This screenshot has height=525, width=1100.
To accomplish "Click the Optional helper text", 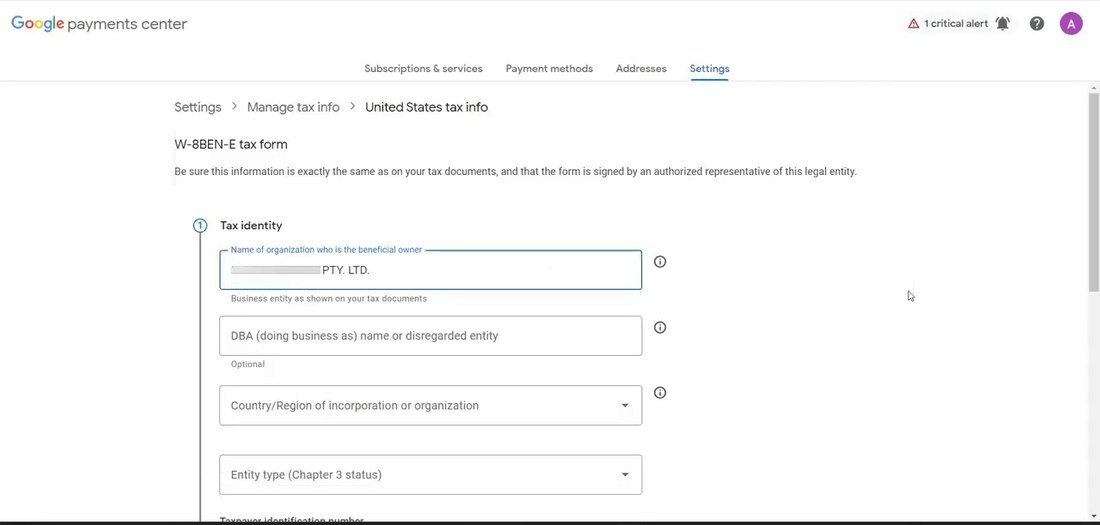I will 248,364.
